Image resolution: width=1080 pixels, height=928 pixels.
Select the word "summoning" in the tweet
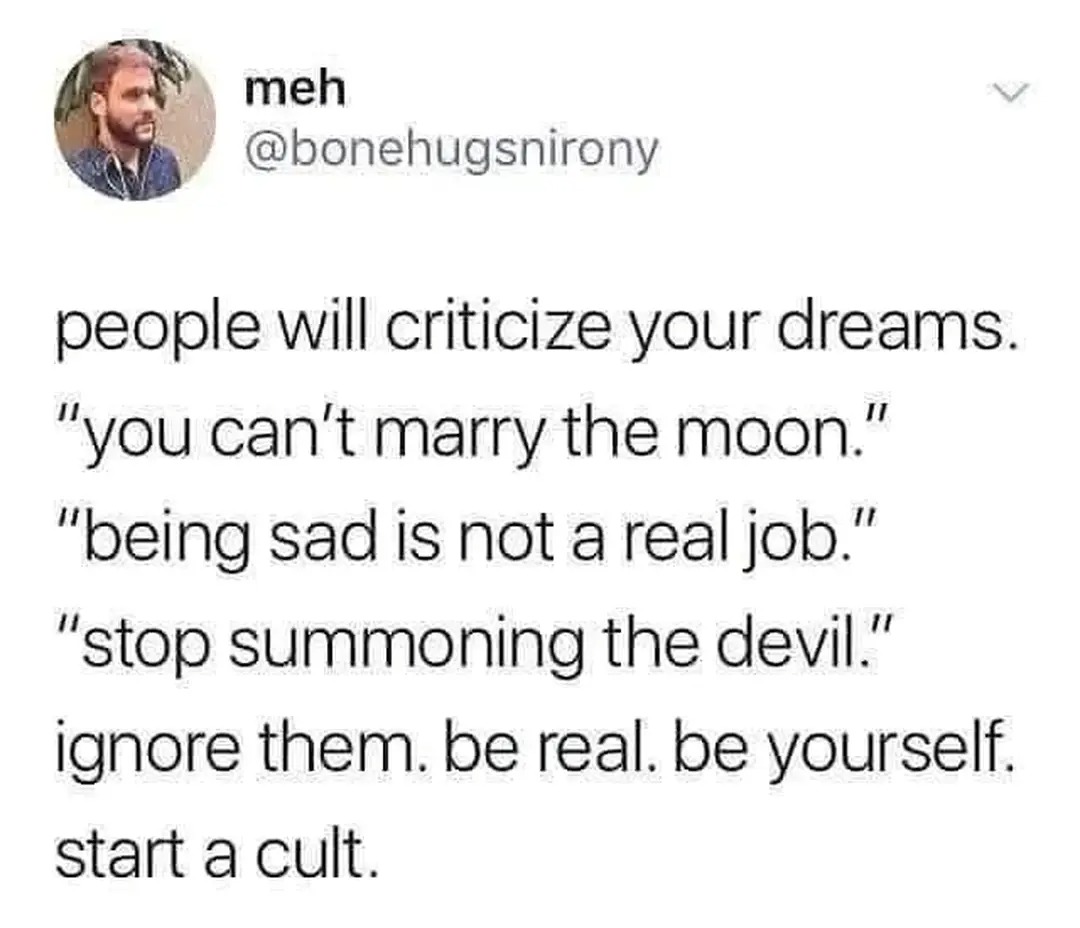click(x=407, y=649)
